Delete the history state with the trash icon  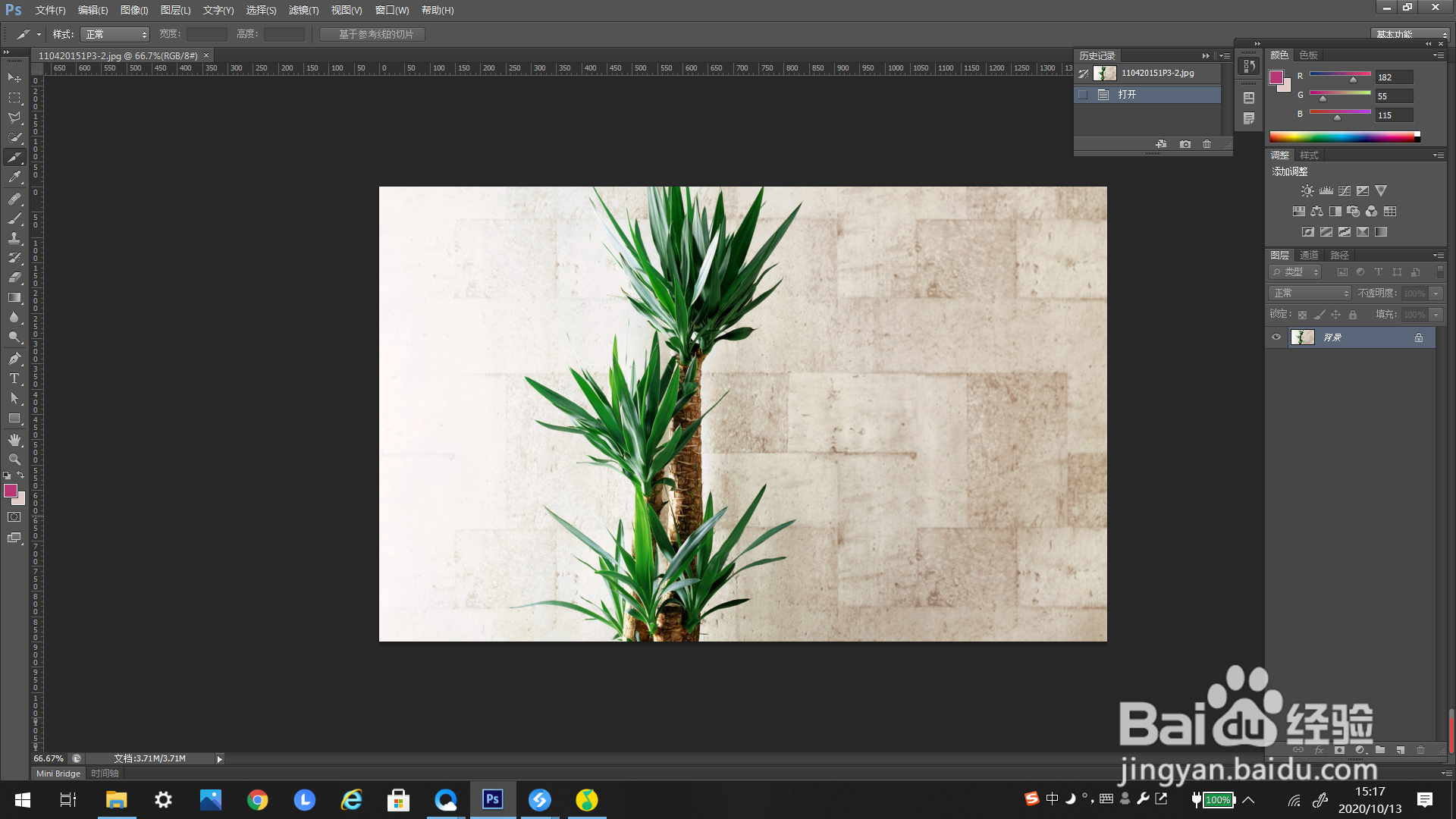[1207, 144]
